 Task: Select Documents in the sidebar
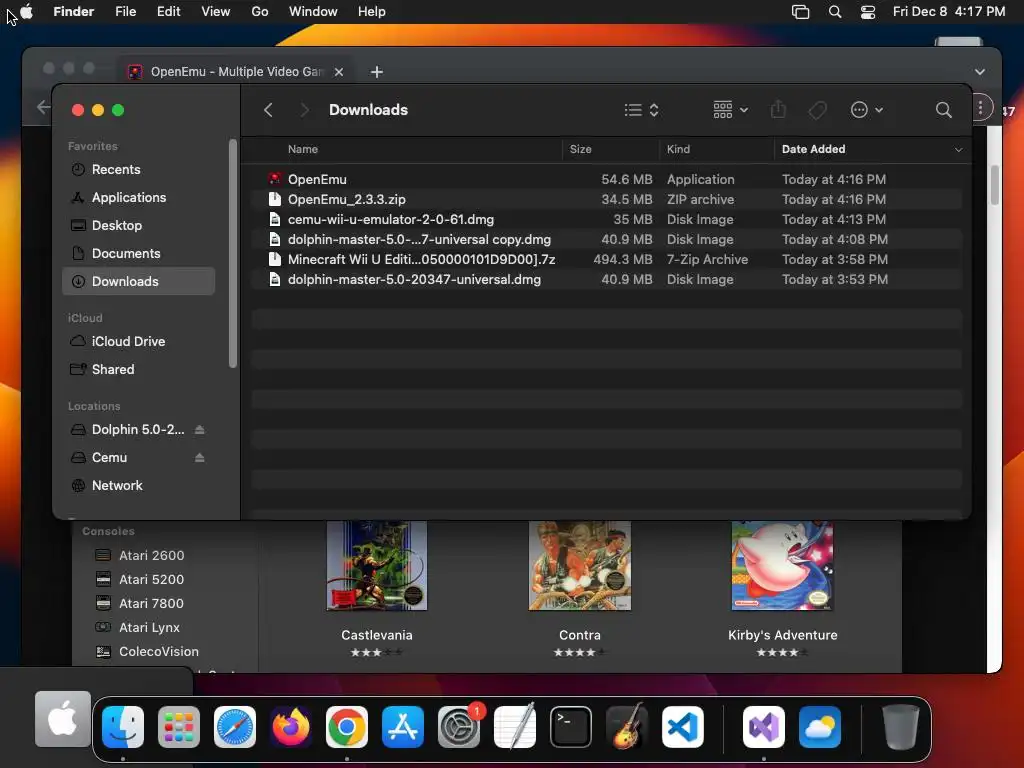[138, 254]
